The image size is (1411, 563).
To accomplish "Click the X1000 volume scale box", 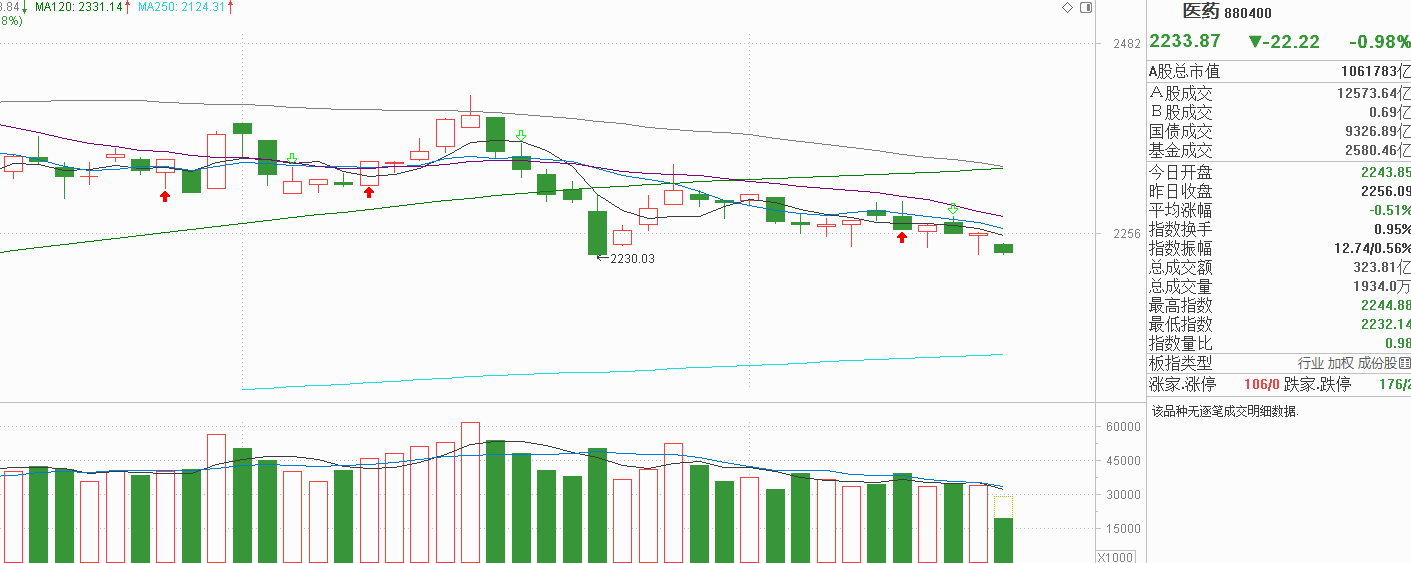I will pyautogui.click(x=1116, y=557).
